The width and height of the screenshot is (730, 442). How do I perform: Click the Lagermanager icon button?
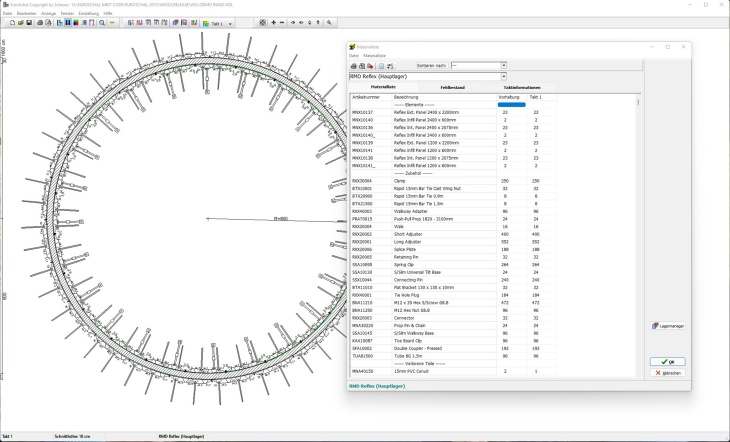pyautogui.click(x=667, y=325)
